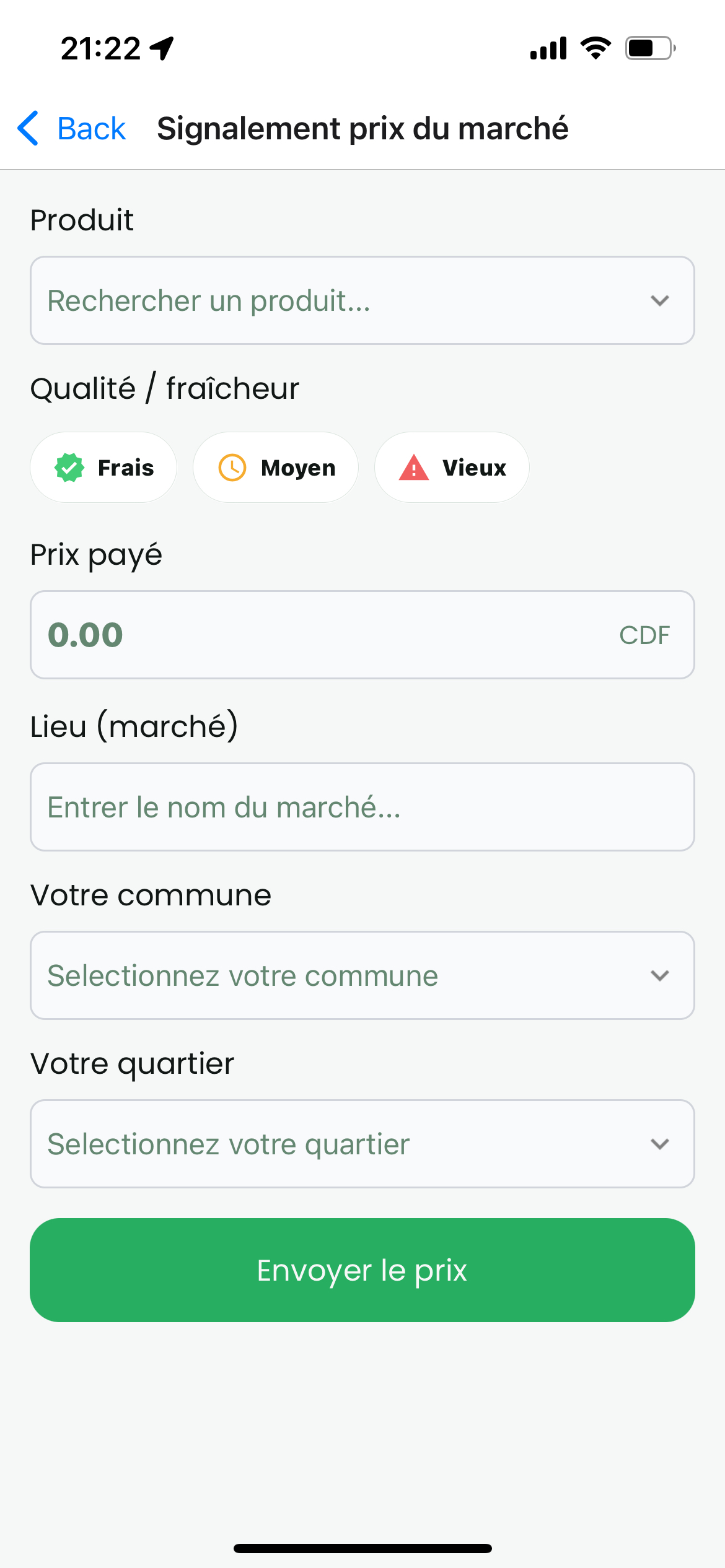The width and height of the screenshot is (725, 1568).
Task: Tap the market name input field
Action: (362, 808)
